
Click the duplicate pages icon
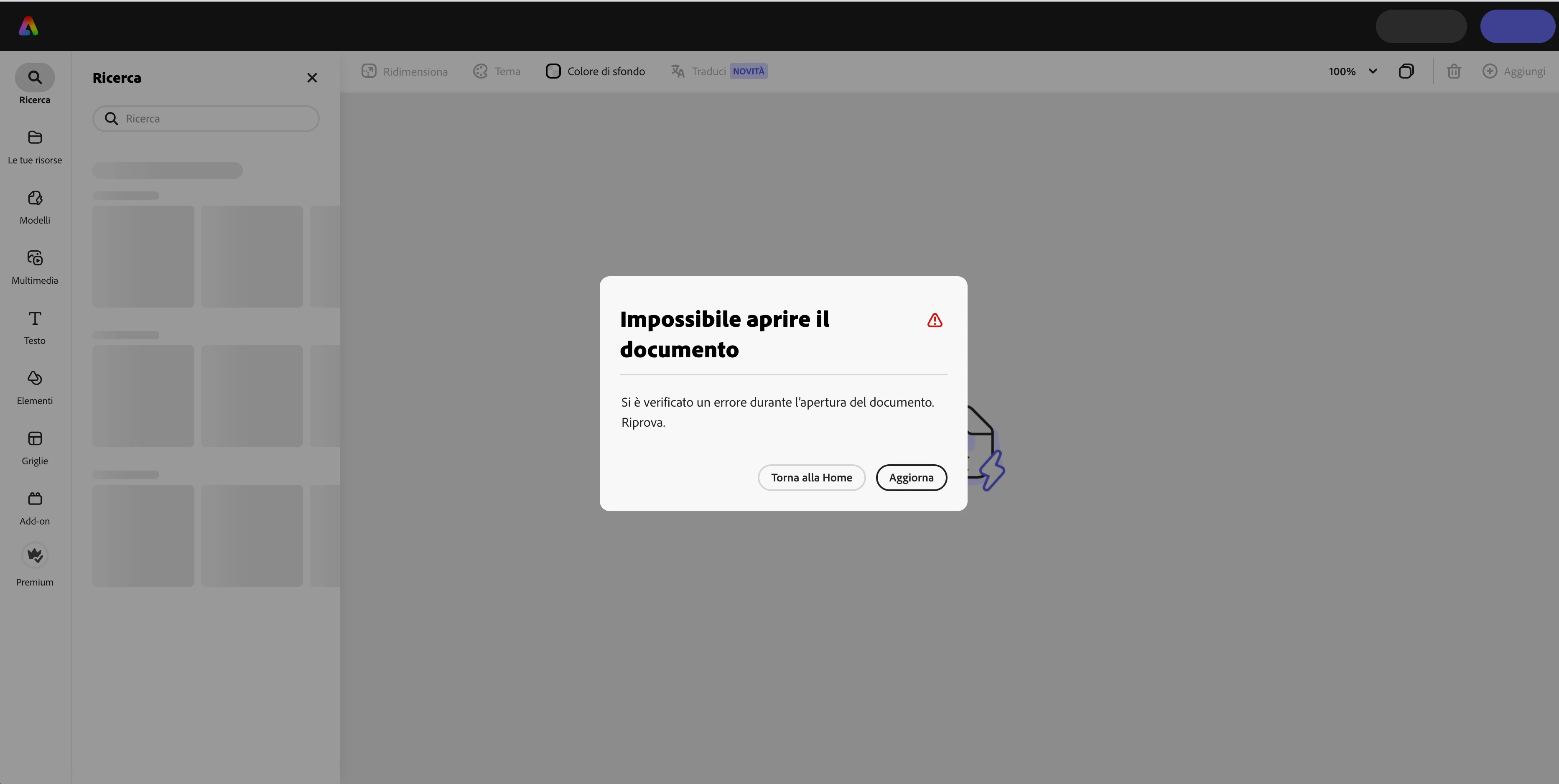1406,71
